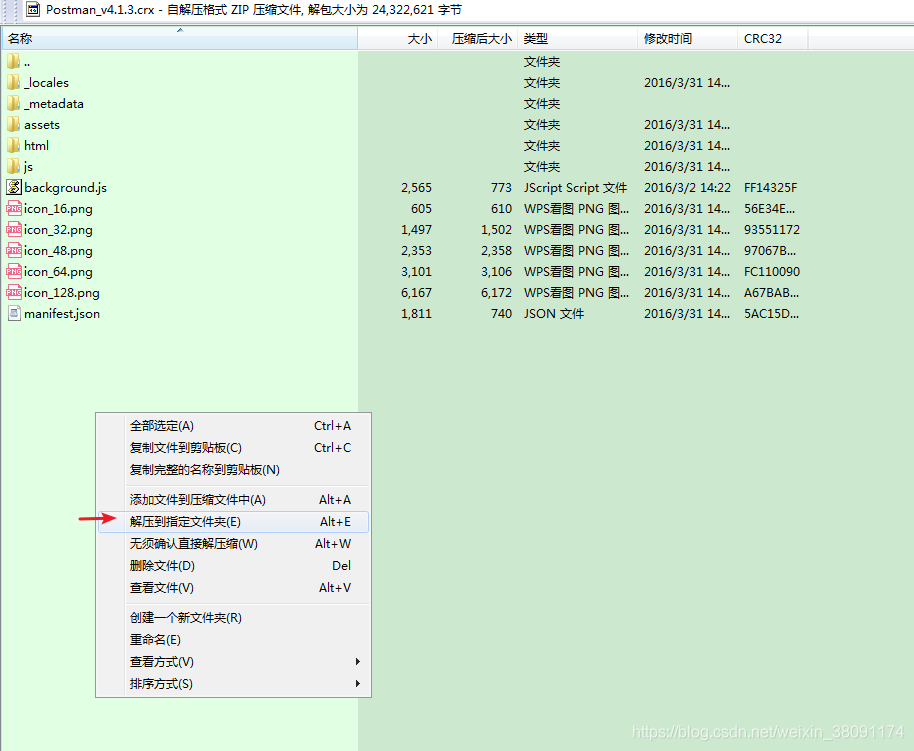Click CRC32 value FF14325F
Viewport: 914px width, 751px height.
click(x=770, y=188)
